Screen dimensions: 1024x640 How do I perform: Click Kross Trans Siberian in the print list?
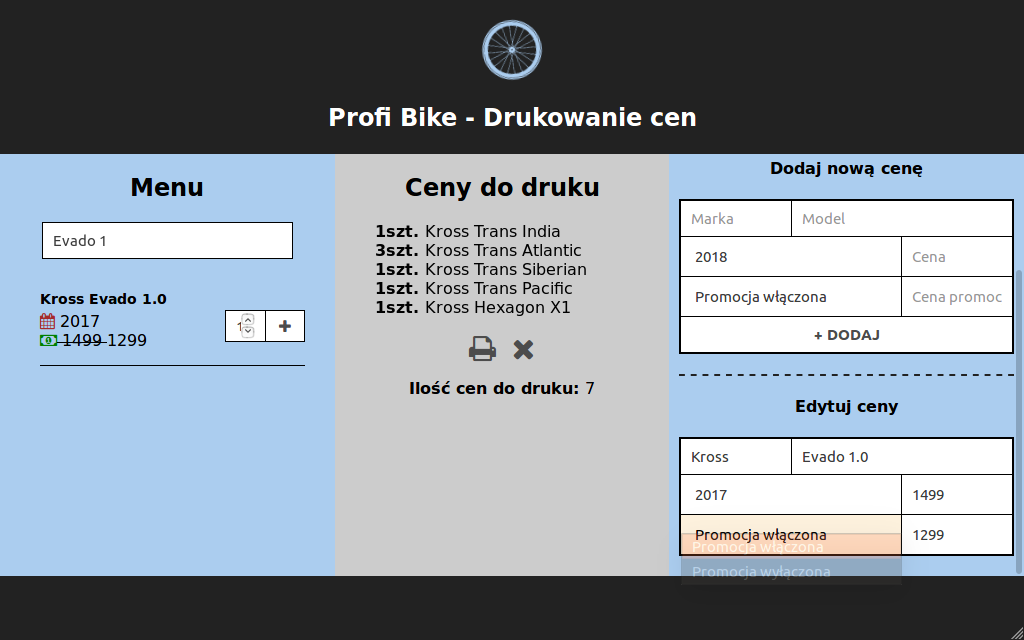(x=505, y=269)
